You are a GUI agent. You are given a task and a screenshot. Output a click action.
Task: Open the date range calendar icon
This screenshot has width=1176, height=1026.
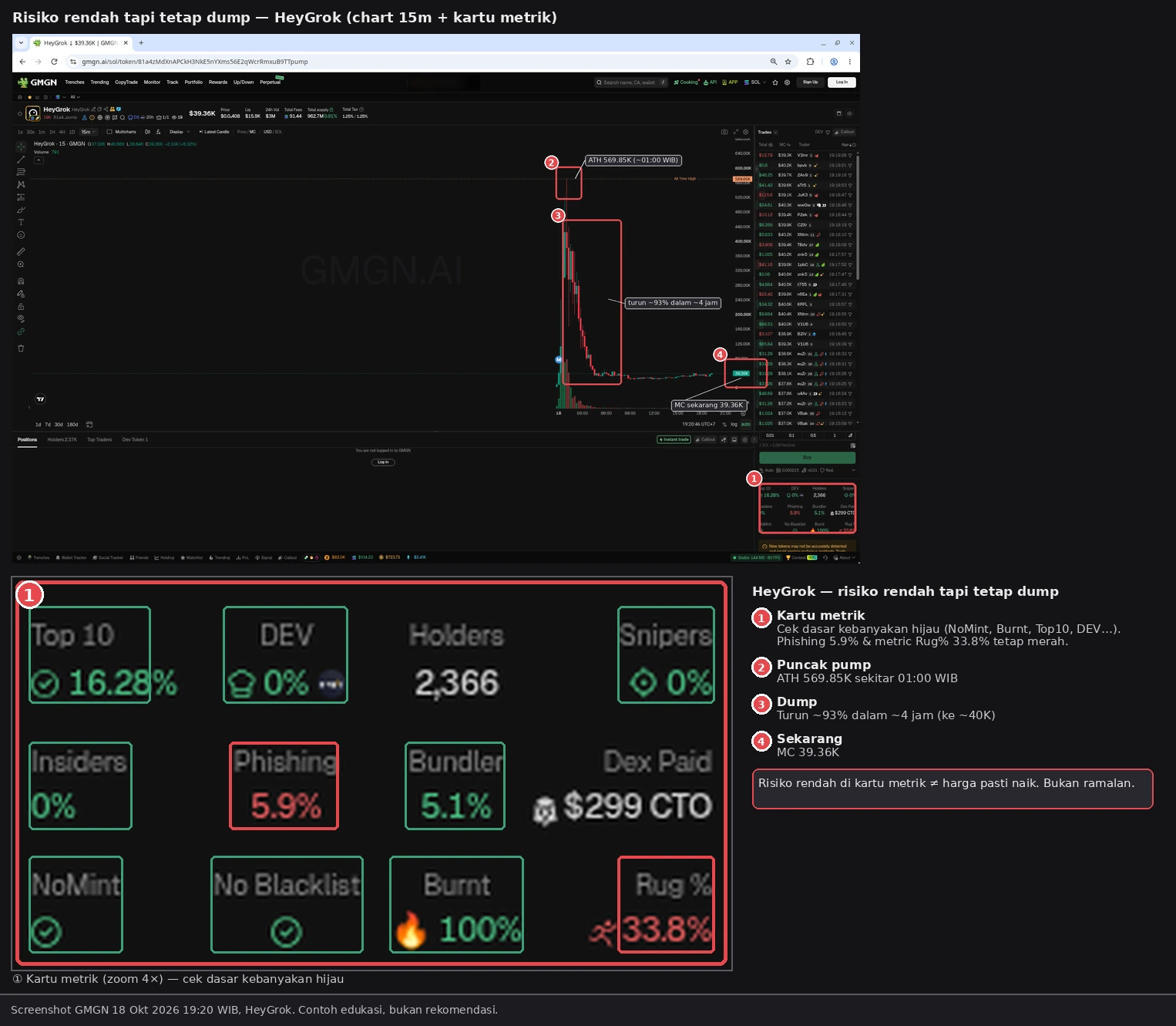click(89, 425)
